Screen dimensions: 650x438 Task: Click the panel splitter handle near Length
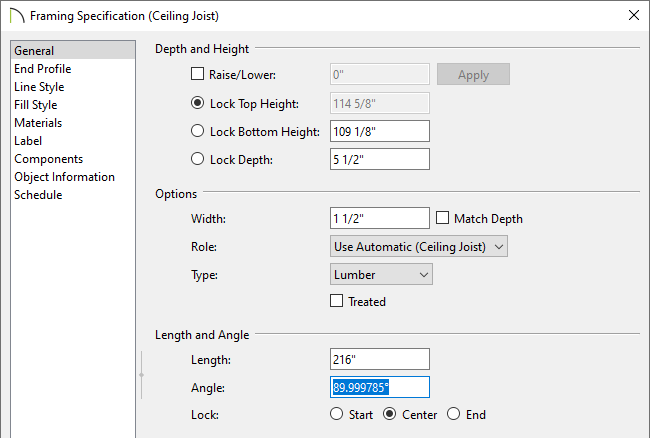142,375
